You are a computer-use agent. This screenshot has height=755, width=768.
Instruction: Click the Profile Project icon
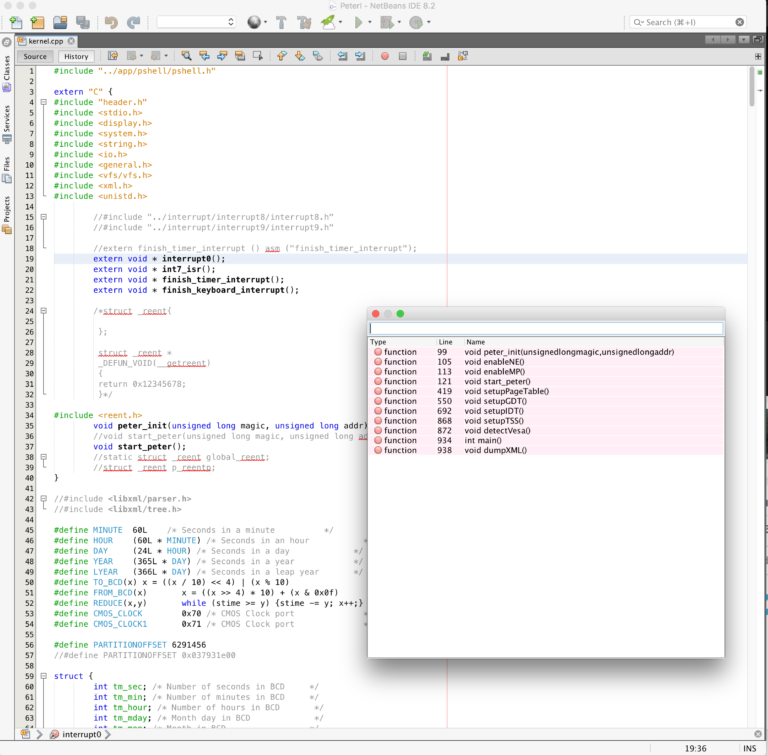click(x=416, y=23)
